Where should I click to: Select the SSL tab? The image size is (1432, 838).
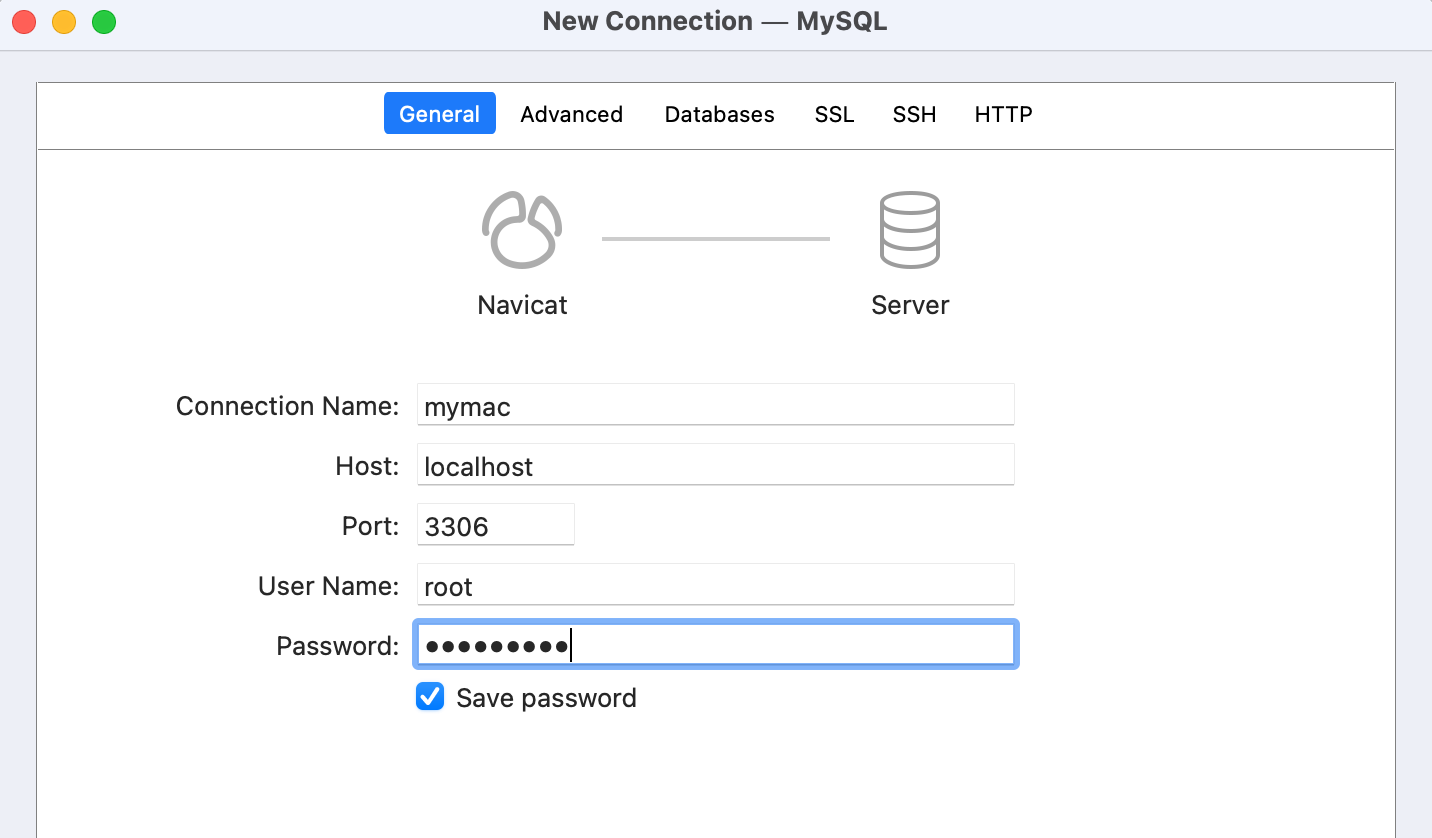[834, 114]
